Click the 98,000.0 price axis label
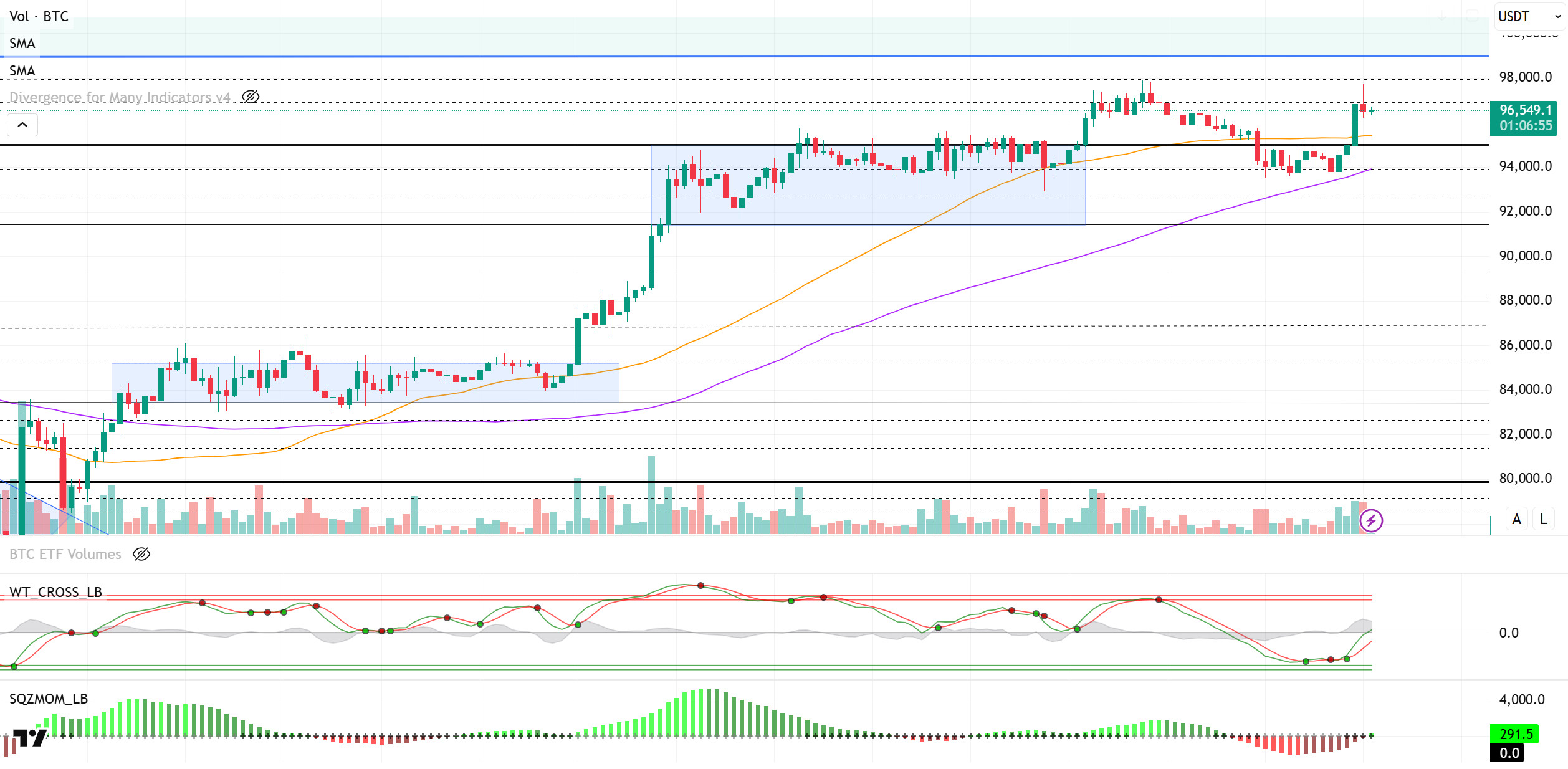The width and height of the screenshot is (1568, 769). (1526, 77)
